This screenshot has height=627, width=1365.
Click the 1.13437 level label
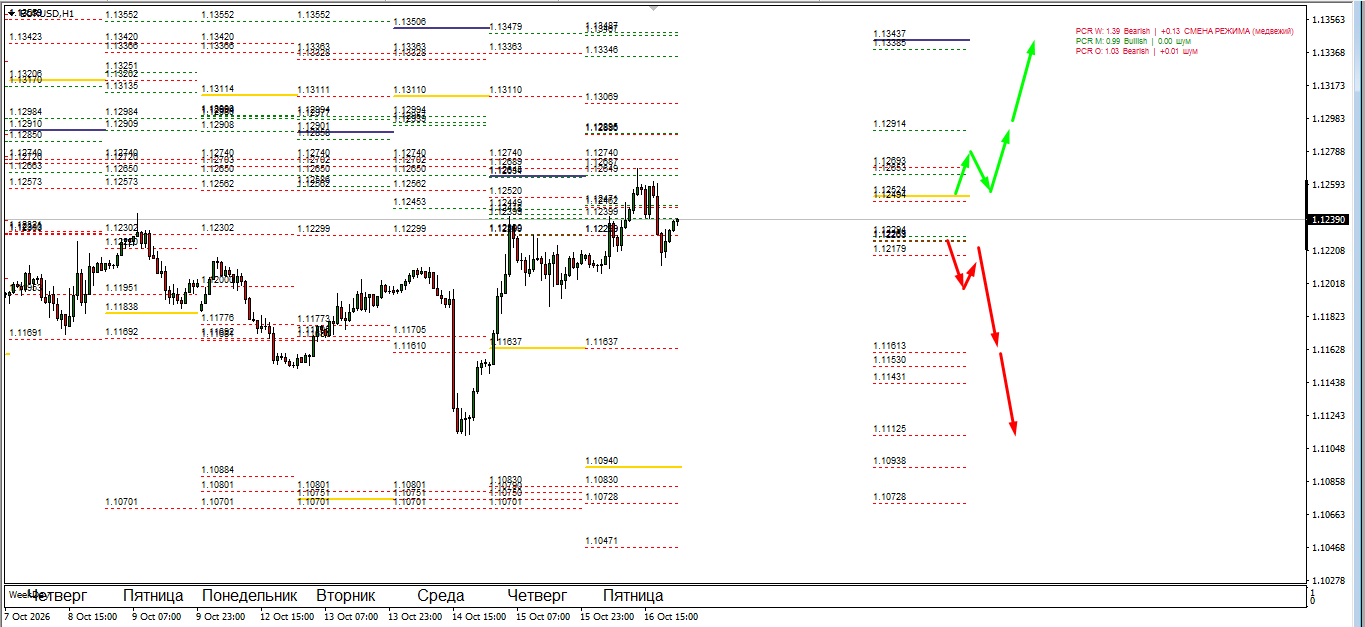[x=889, y=34]
